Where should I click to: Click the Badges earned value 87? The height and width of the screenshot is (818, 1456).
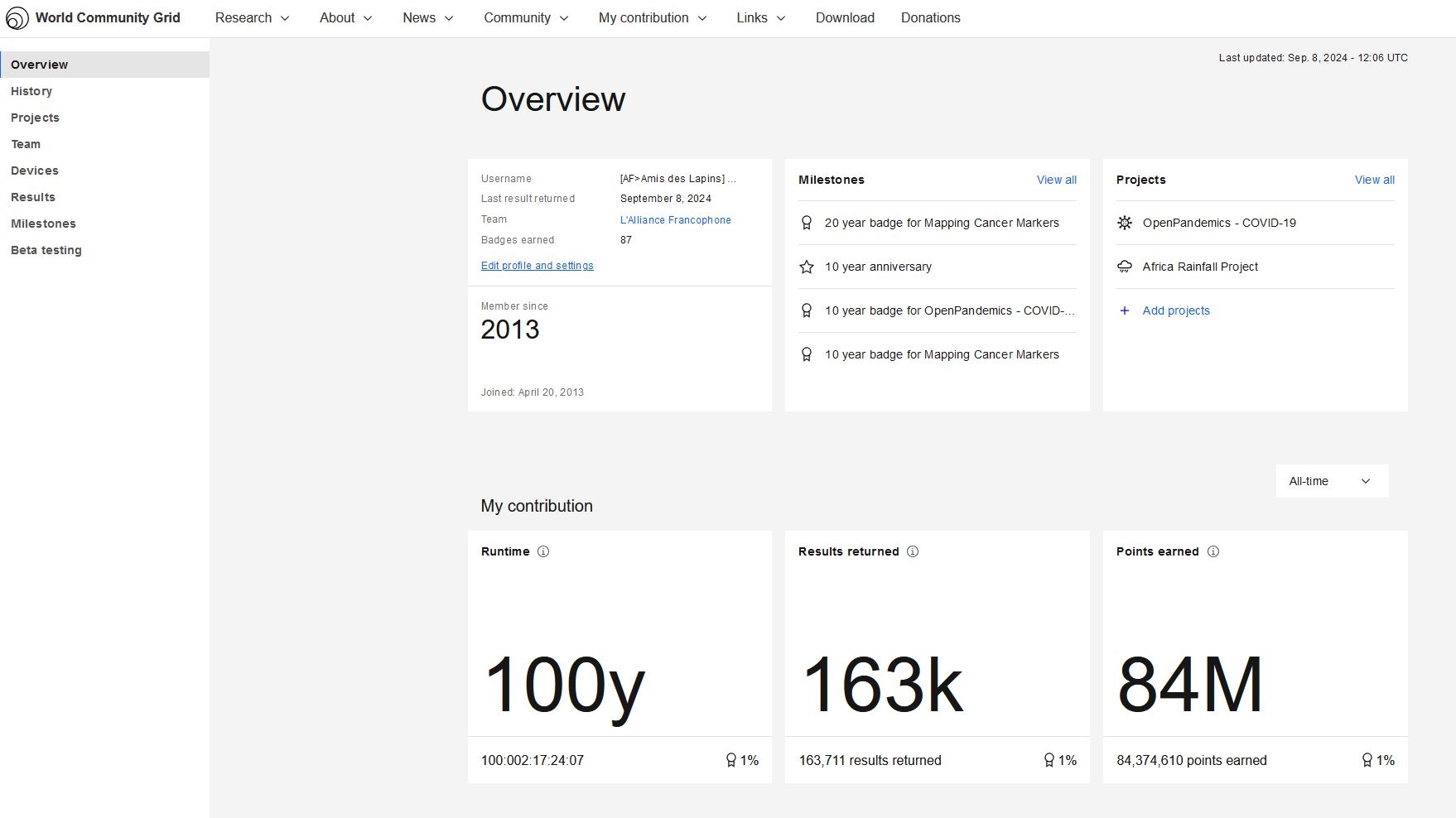coord(626,240)
